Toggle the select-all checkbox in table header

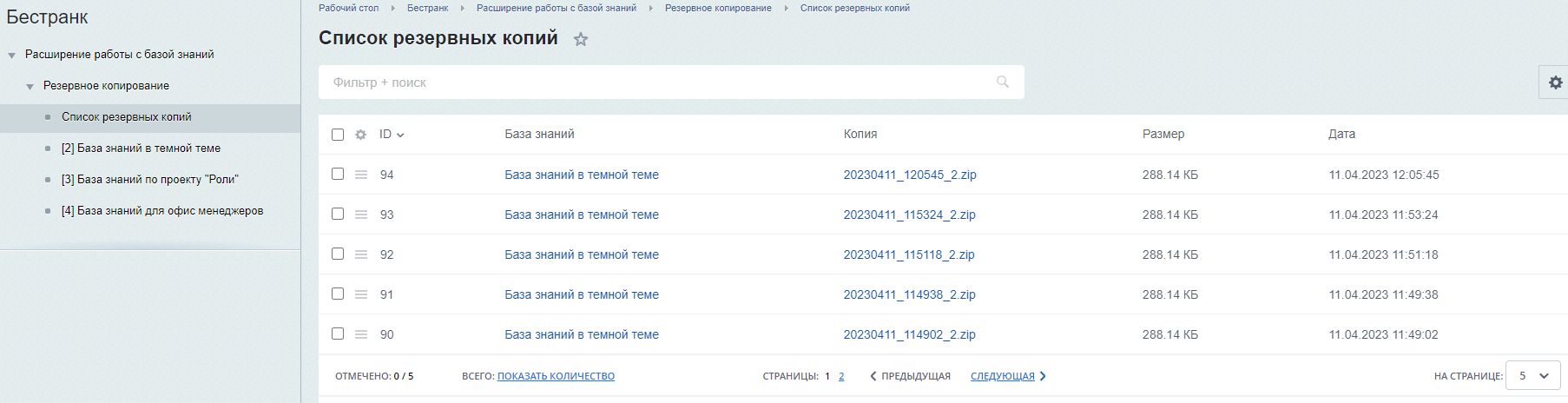(x=338, y=135)
